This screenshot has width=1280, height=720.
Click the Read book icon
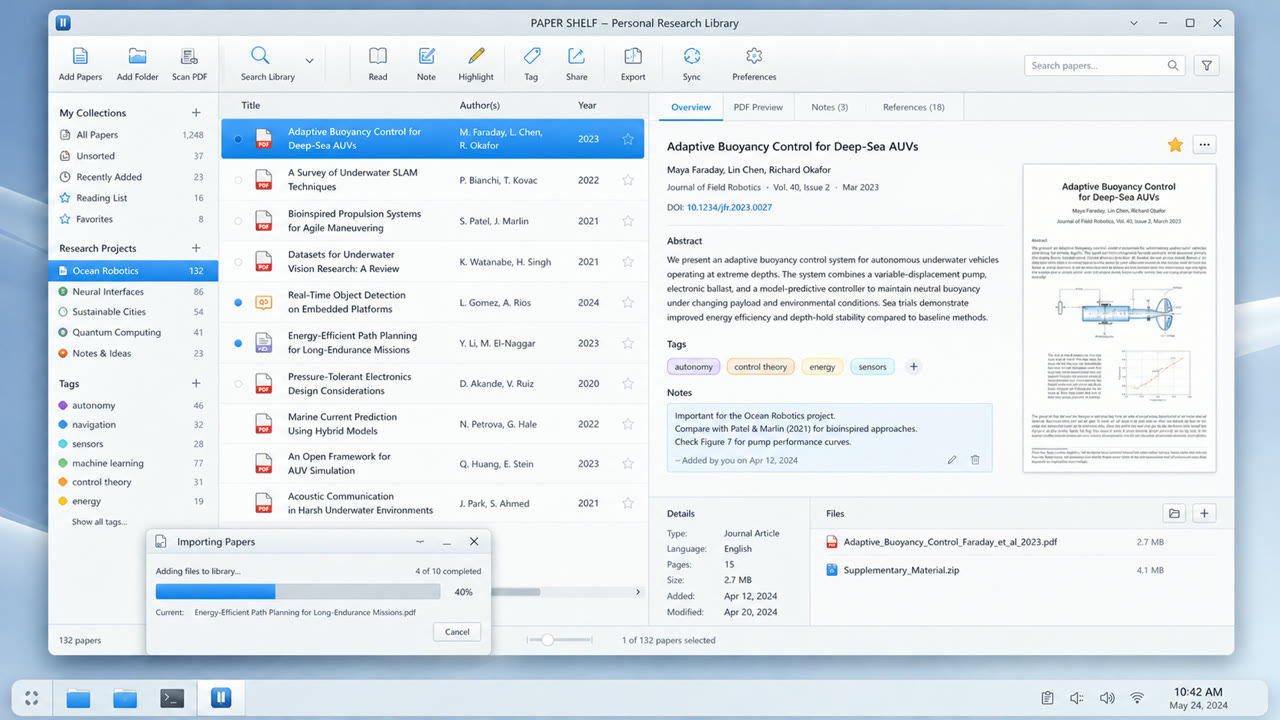[378, 56]
